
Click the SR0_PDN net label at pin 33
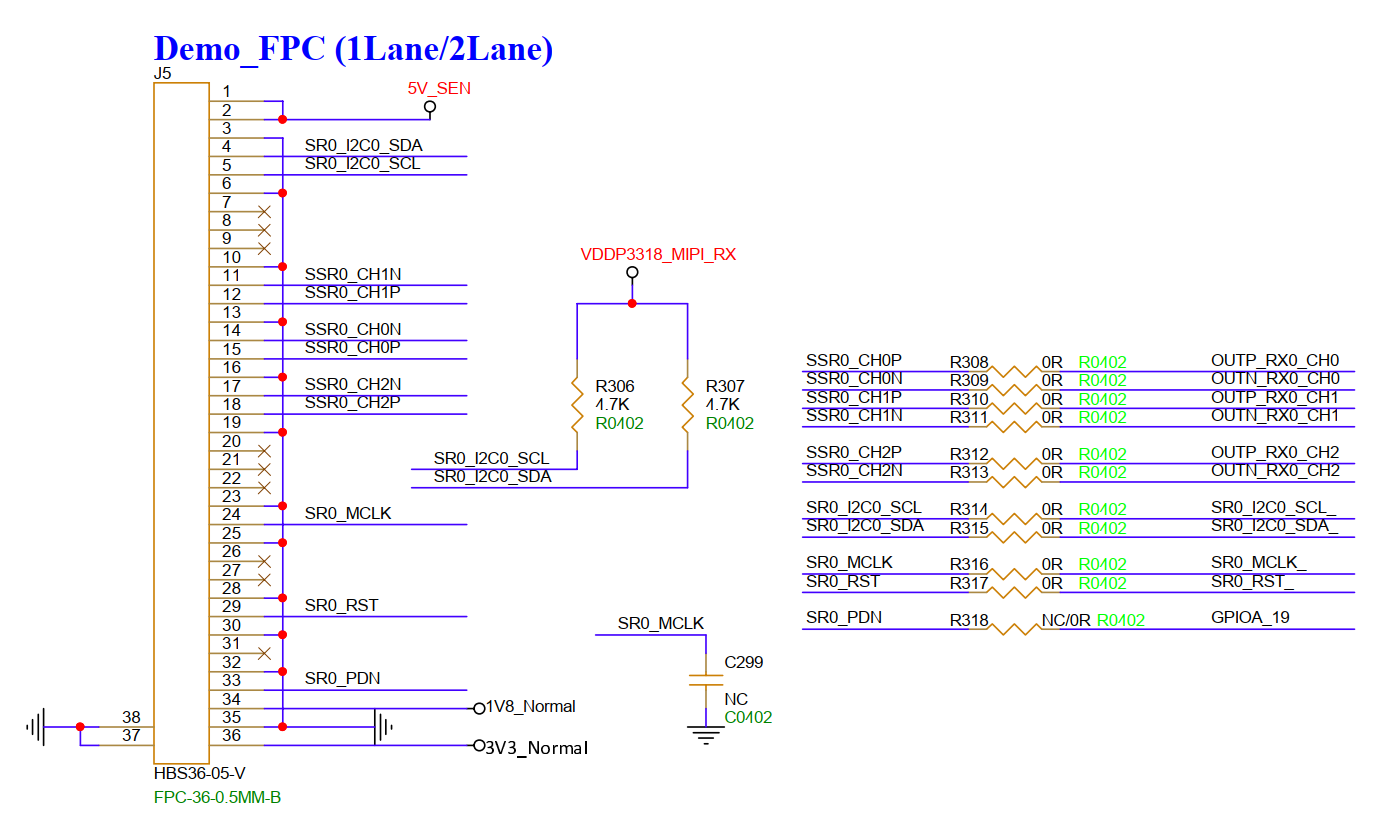click(342, 679)
